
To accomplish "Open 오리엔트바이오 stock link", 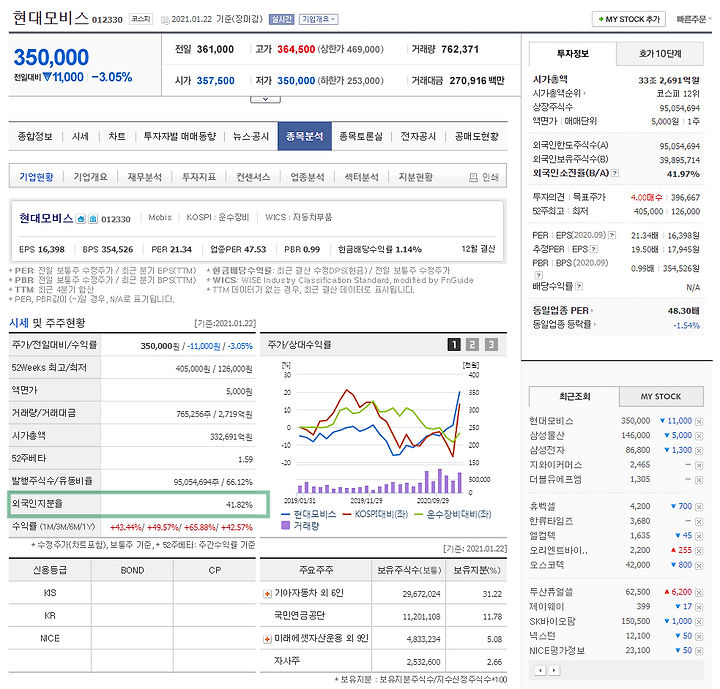I will click(558, 550).
